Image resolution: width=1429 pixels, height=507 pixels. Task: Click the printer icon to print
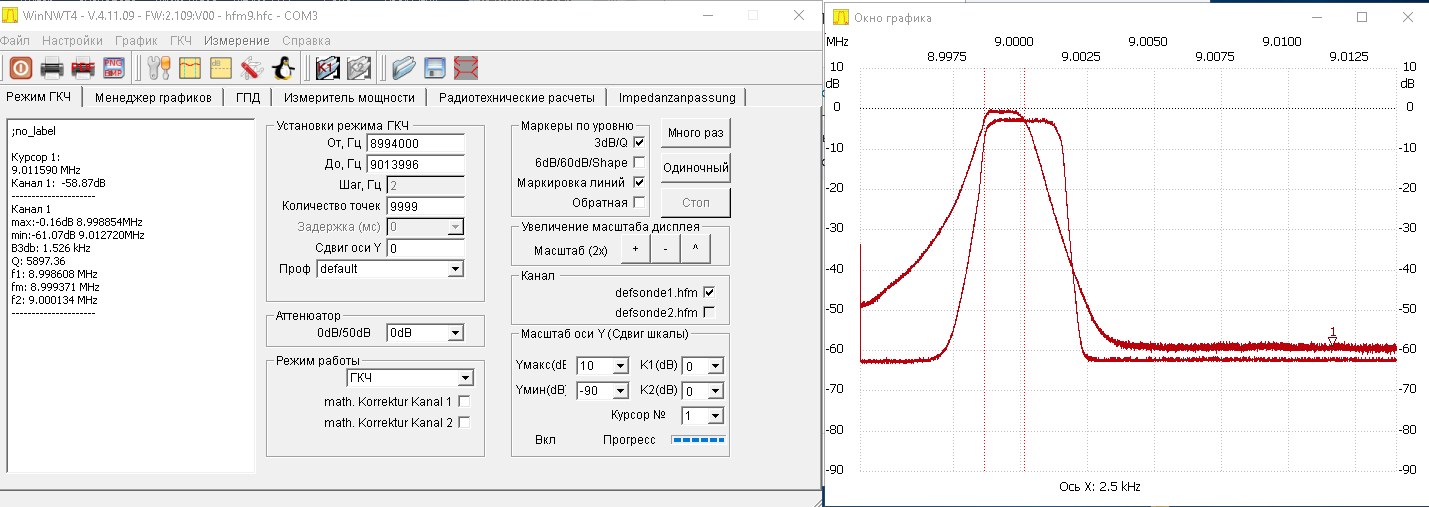pyautogui.click(x=52, y=68)
